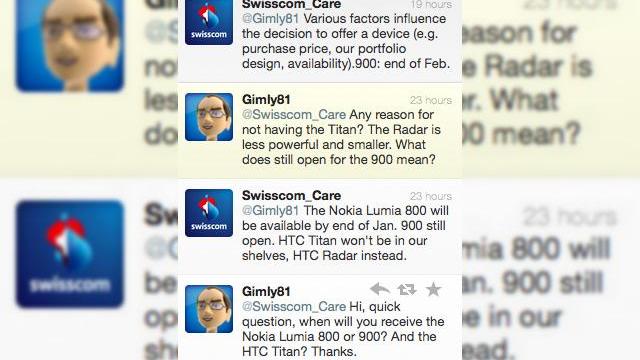Open Swisscom avatar on the Lumia 800 tweet

pos(209,213)
